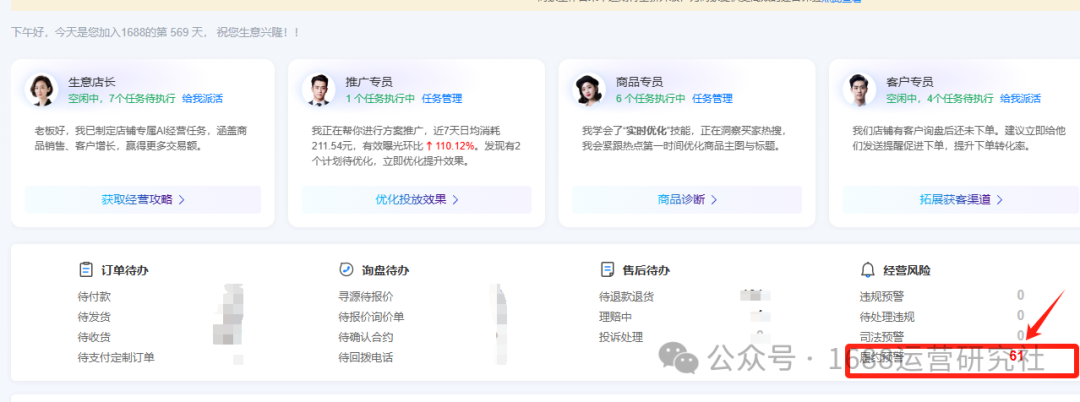Click the 0 count beside 违规预警

click(x=1021, y=295)
